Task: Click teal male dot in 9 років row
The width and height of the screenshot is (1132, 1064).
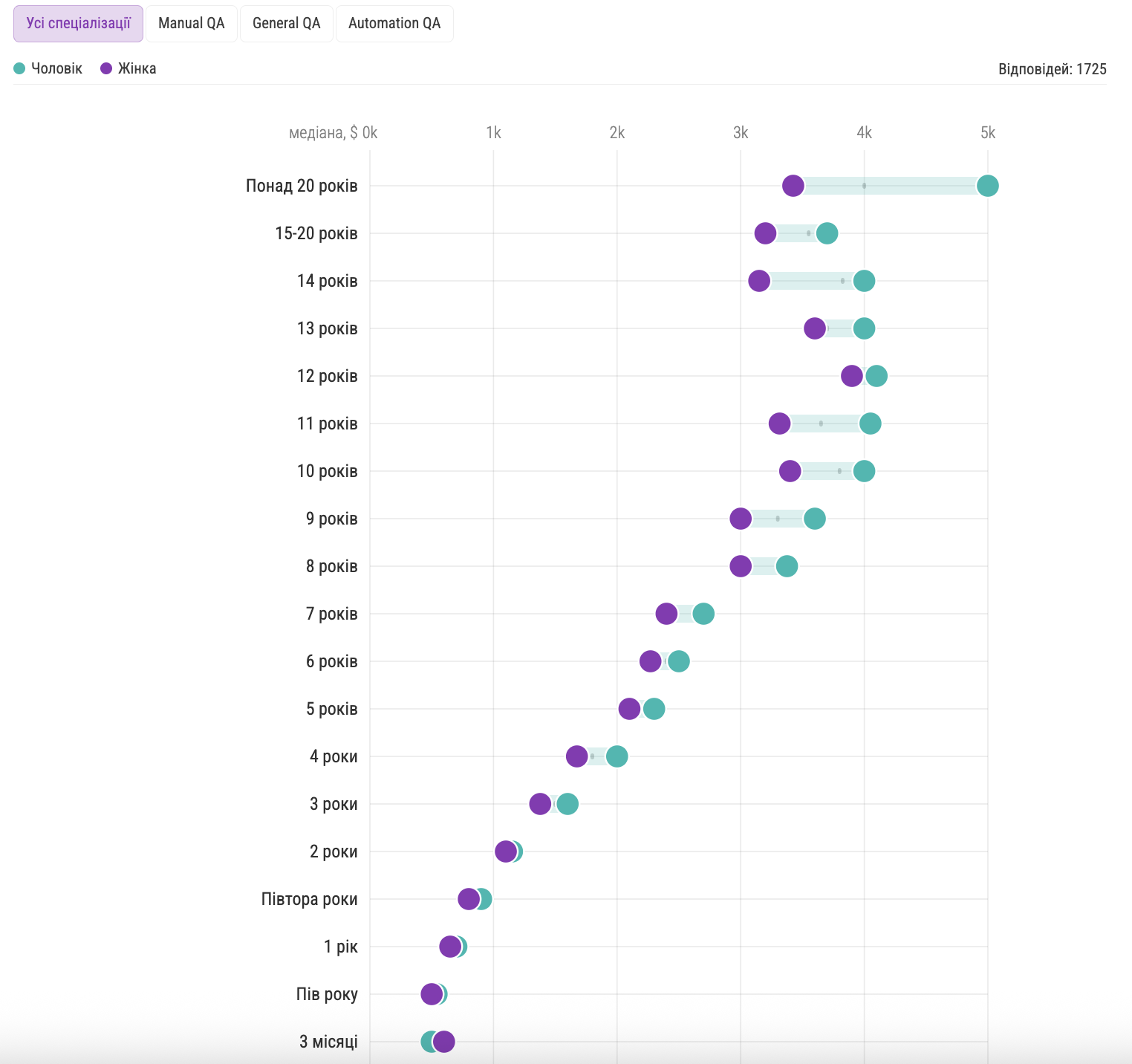Action: click(x=814, y=519)
